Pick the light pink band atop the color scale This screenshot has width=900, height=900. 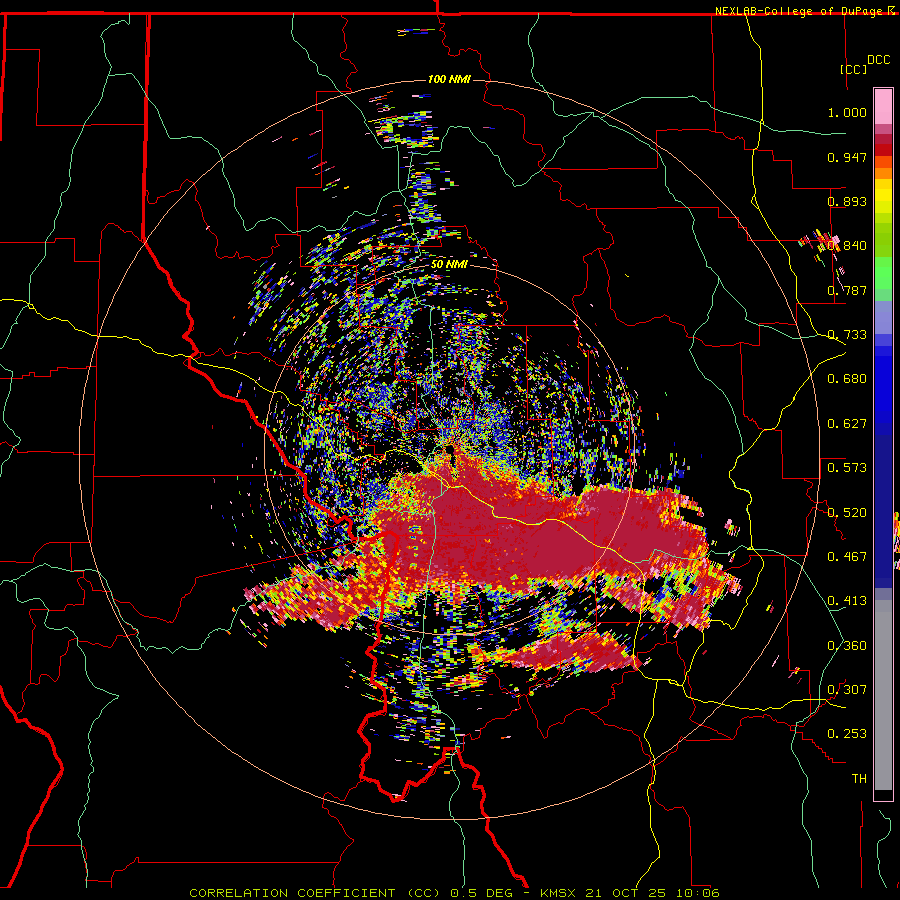[x=883, y=106]
